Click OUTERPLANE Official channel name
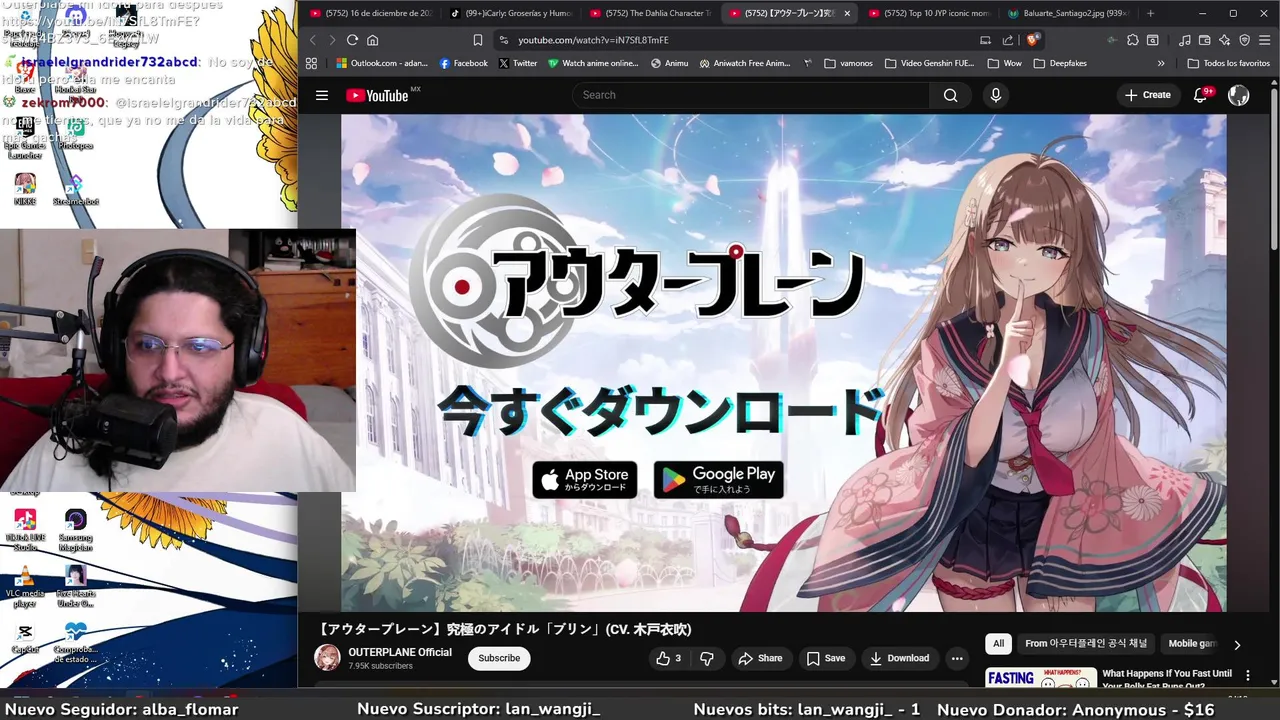1280x720 pixels. [400, 652]
